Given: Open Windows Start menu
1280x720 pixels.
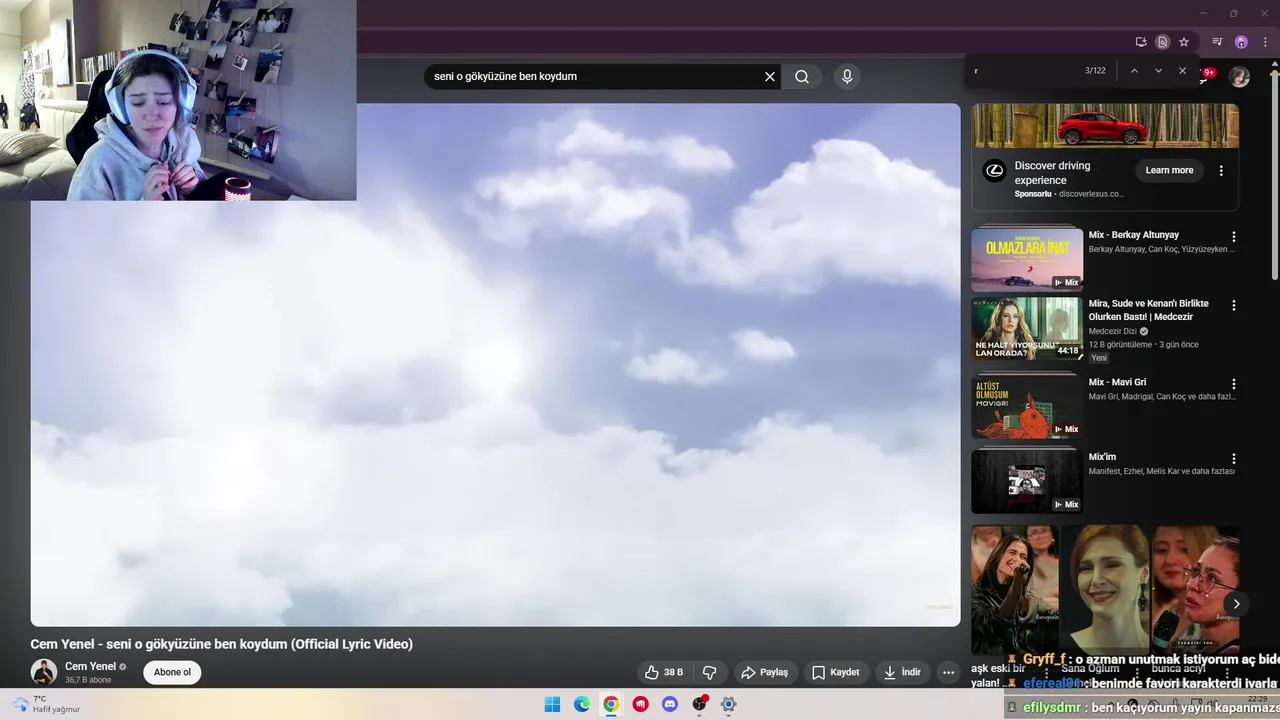Looking at the screenshot, I should 552,704.
